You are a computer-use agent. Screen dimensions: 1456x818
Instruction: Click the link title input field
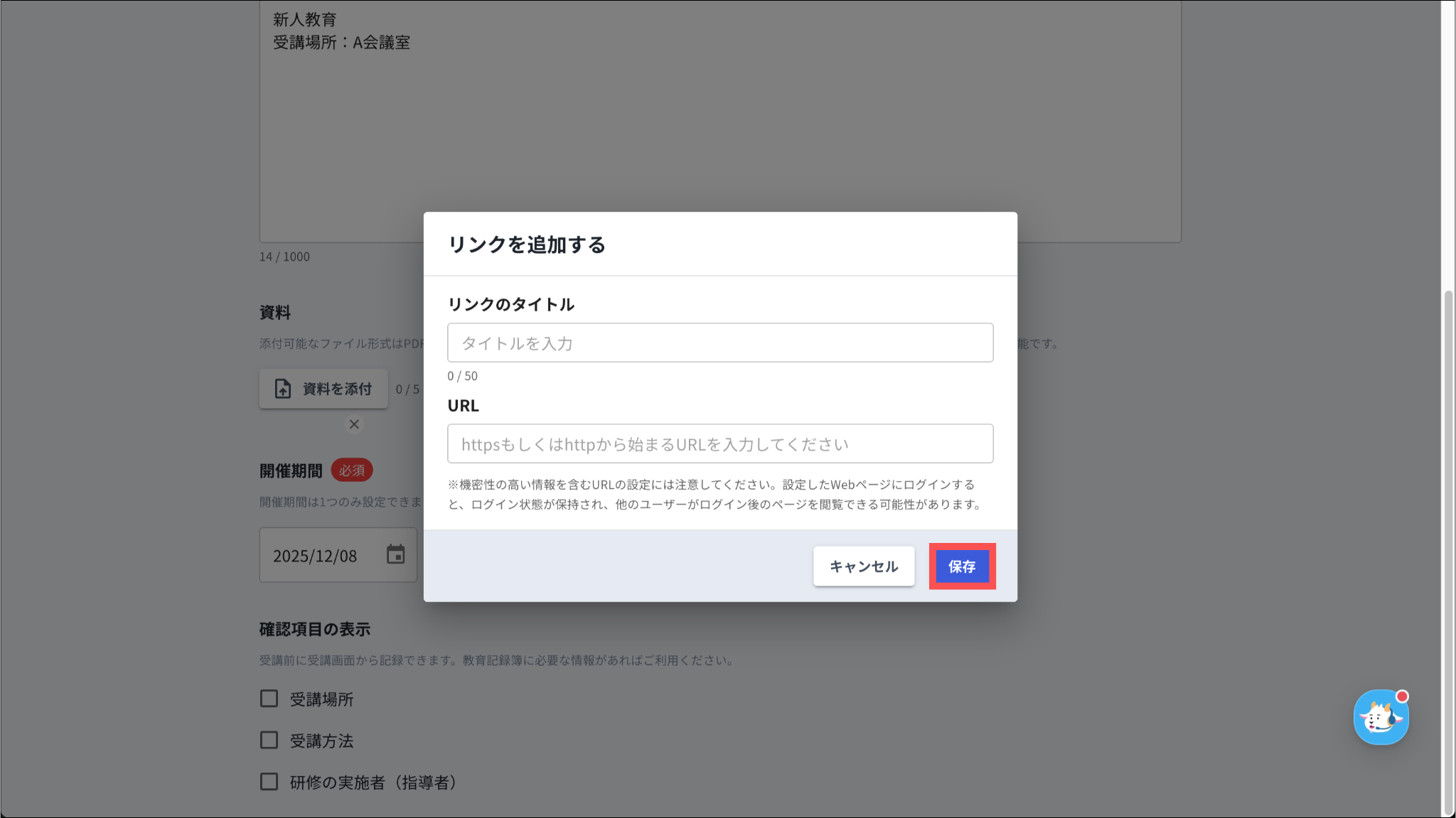[x=719, y=343]
